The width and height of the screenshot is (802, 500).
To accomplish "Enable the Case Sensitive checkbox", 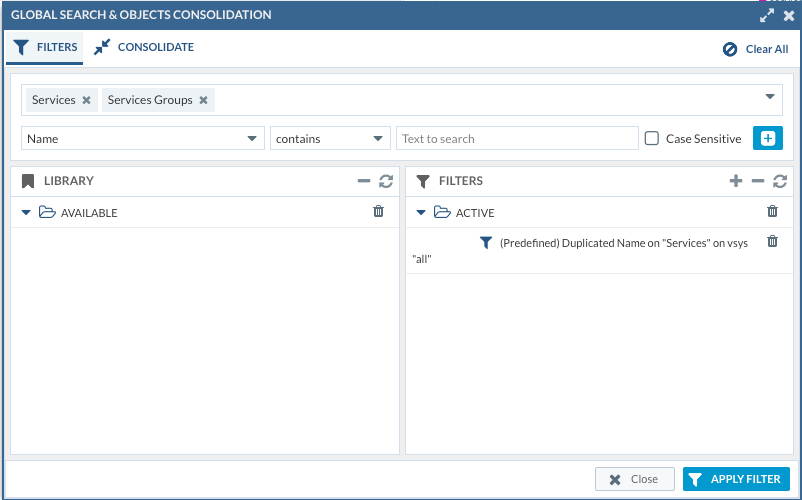I will tap(652, 139).
